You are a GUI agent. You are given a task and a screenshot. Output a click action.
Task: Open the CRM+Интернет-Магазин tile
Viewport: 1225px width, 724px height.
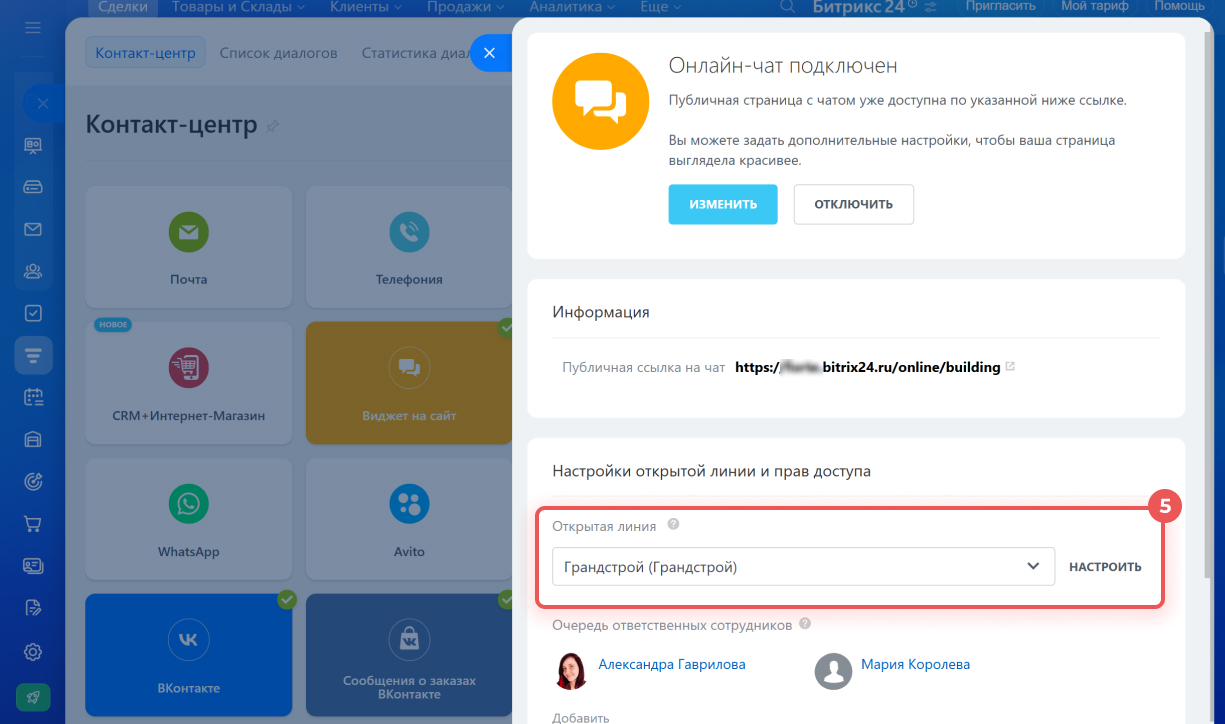click(x=189, y=383)
